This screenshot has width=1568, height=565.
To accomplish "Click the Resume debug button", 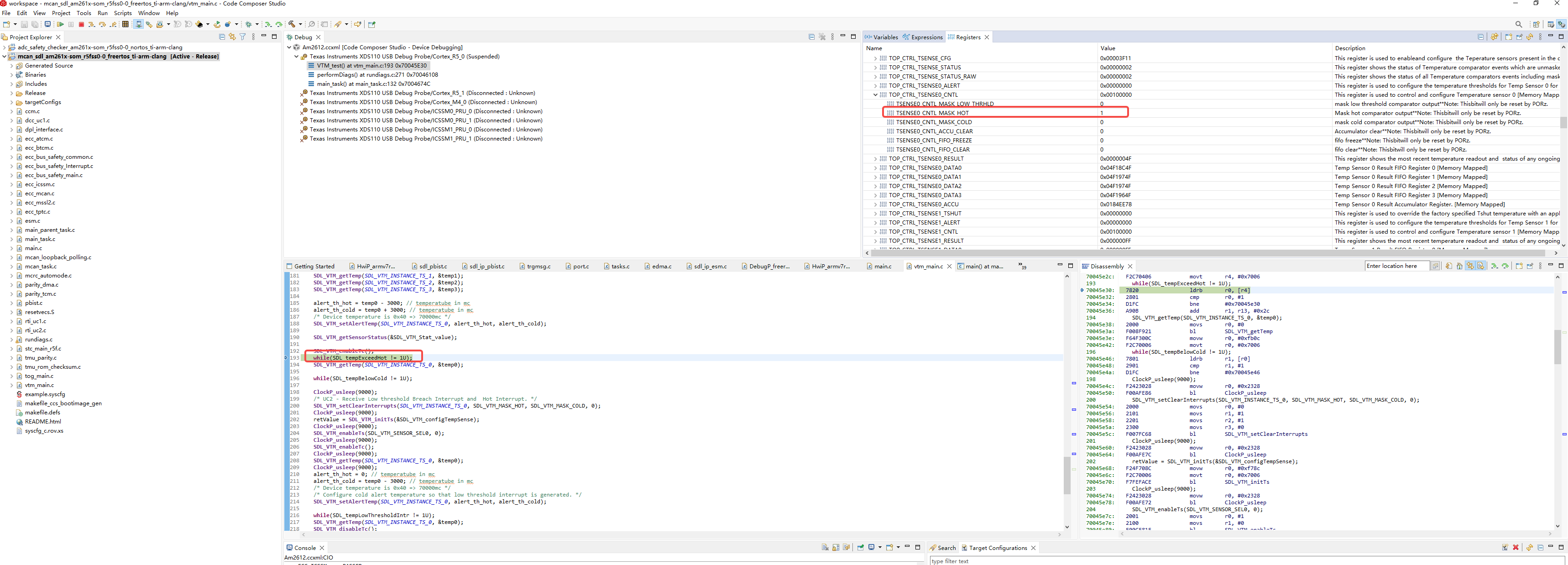I will [x=60, y=24].
